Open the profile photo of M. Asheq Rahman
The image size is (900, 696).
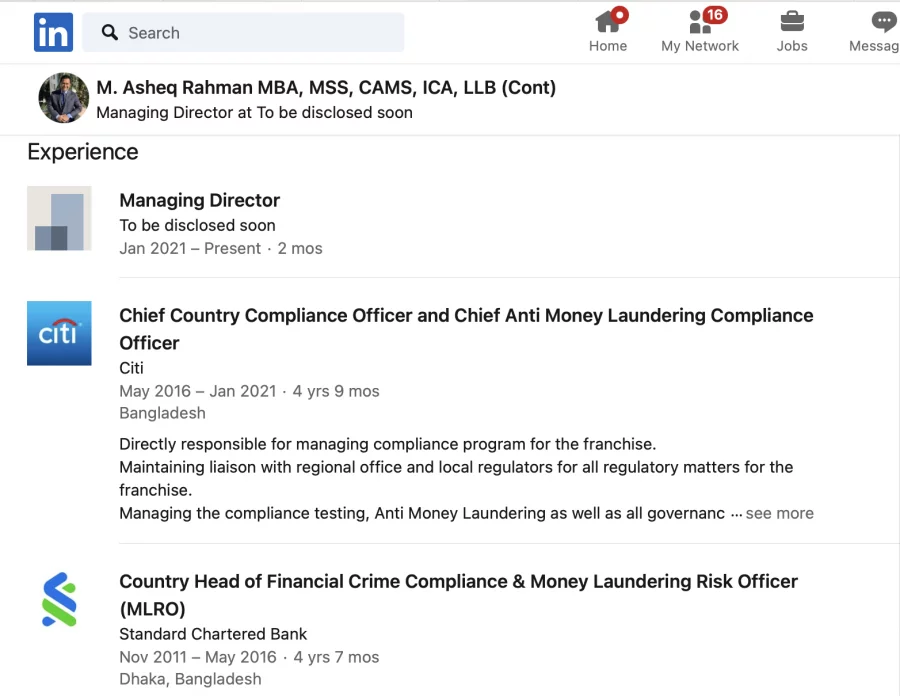pyautogui.click(x=64, y=98)
